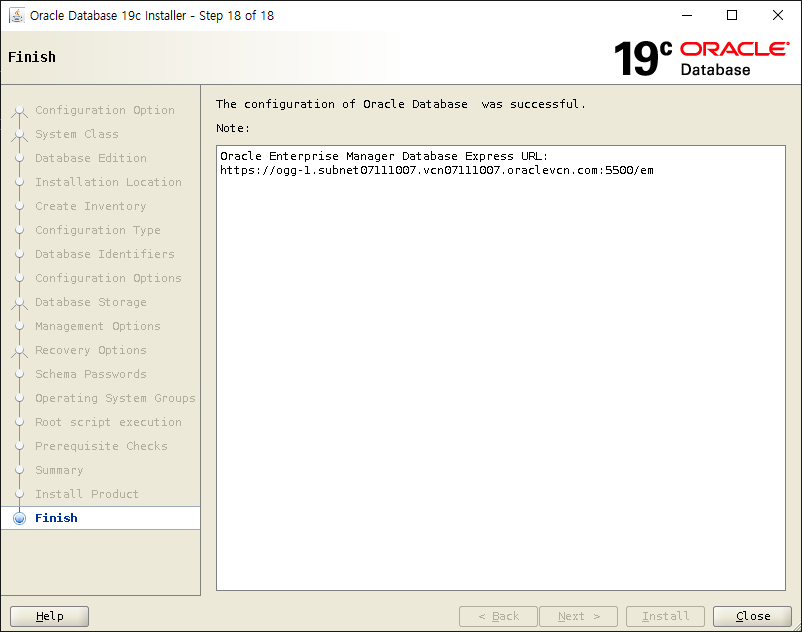This screenshot has width=802, height=632.
Task: Select Database Identifiers step
Action: pos(104,254)
